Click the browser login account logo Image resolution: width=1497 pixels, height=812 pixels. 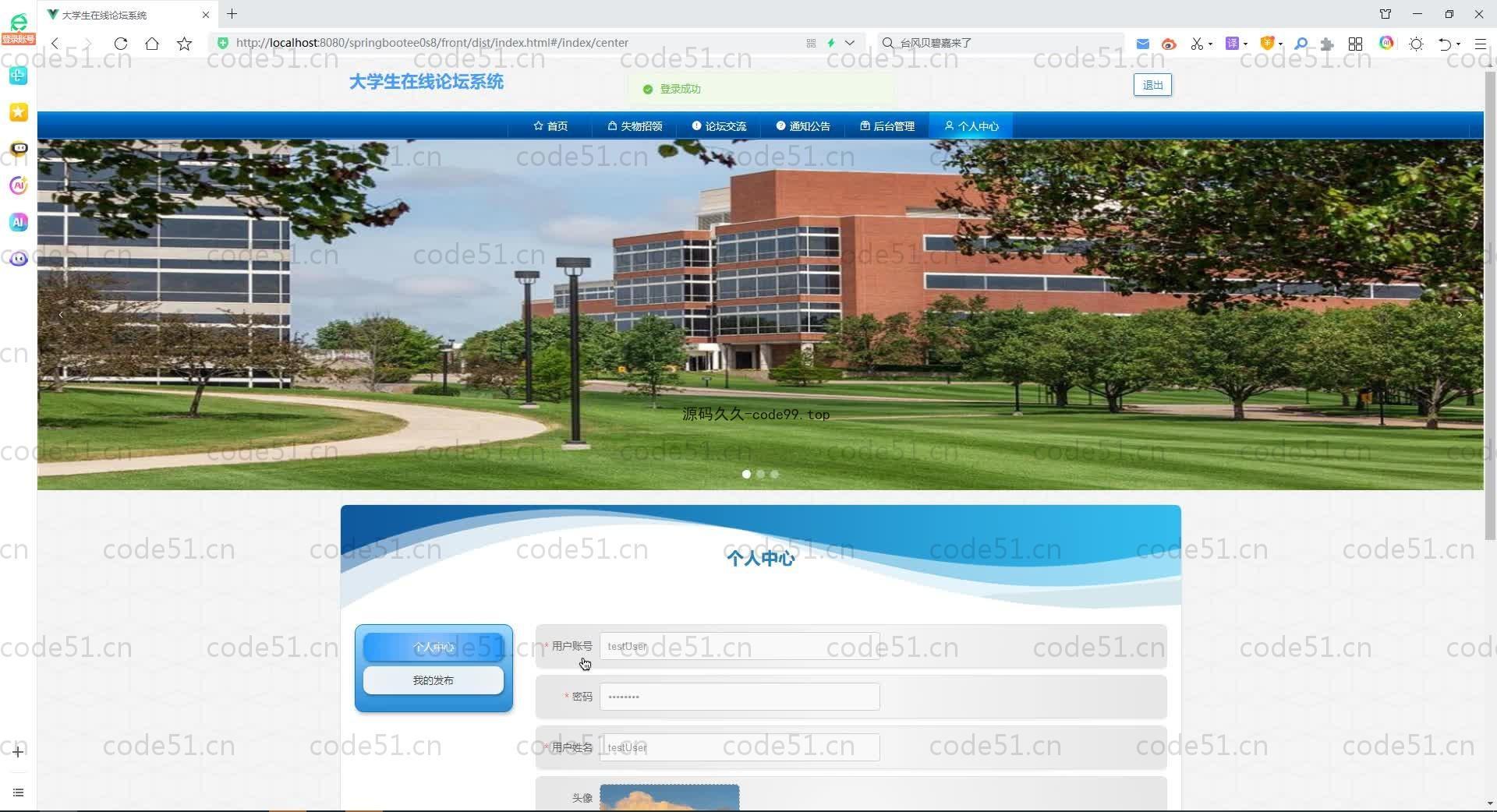(x=18, y=29)
